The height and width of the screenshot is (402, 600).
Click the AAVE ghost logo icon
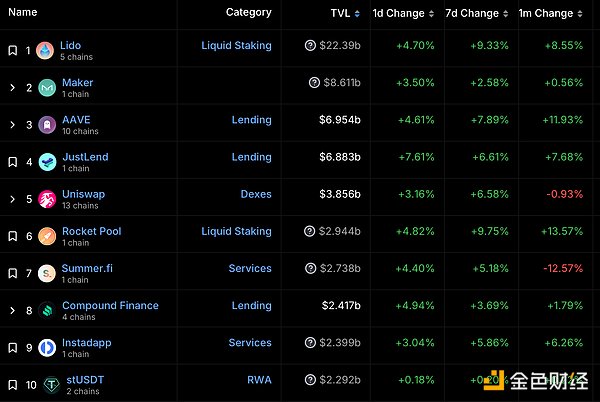46,125
